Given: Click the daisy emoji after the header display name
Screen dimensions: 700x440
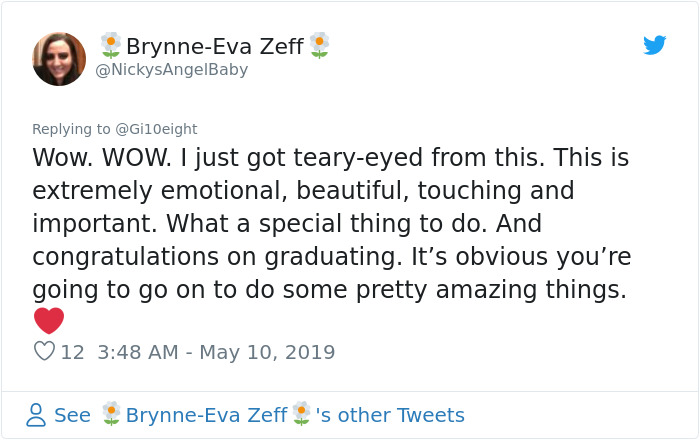Looking at the screenshot, I should (319, 45).
